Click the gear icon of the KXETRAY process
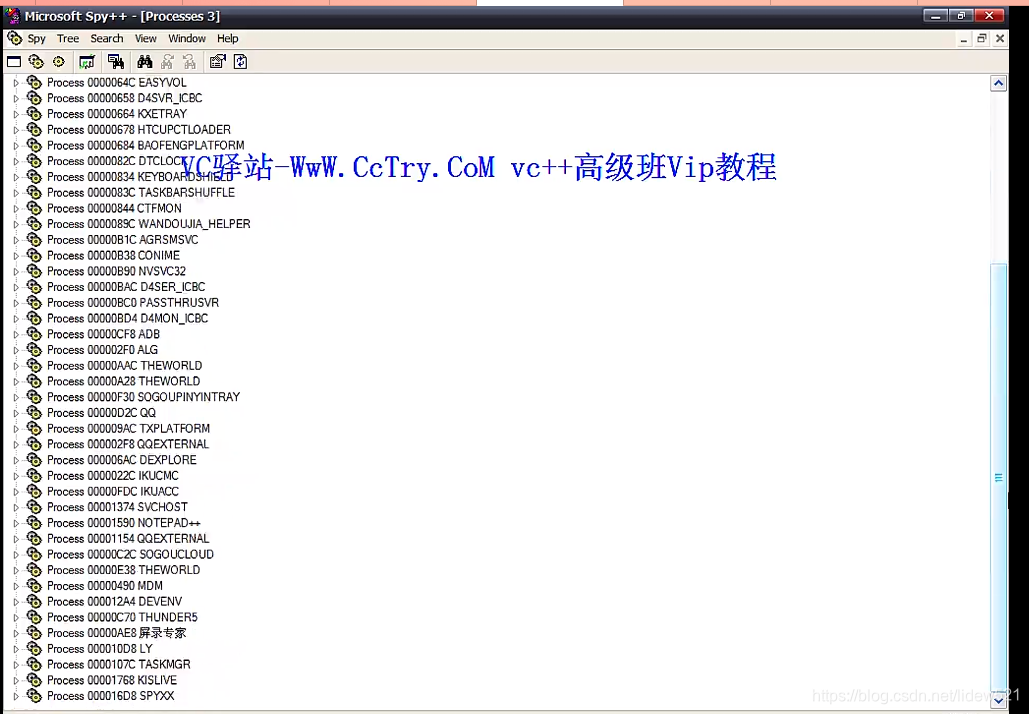 tap(34, 114)
